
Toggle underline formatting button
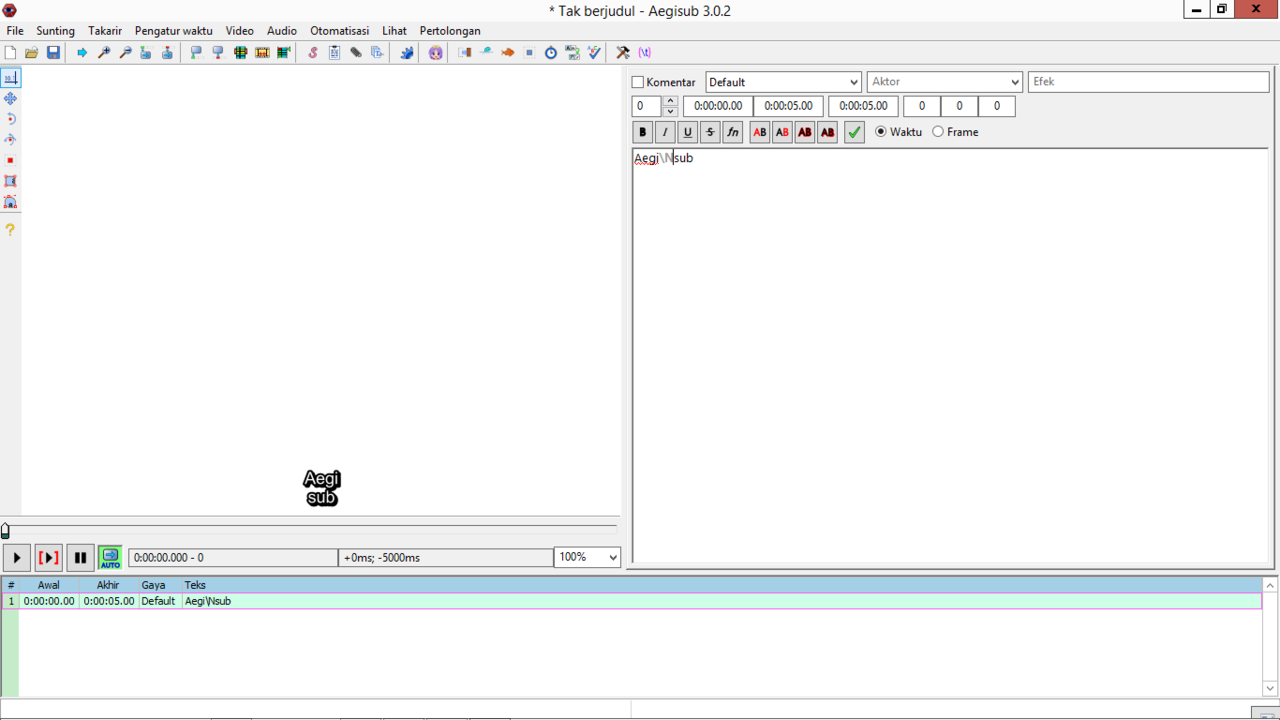point(688,132)
